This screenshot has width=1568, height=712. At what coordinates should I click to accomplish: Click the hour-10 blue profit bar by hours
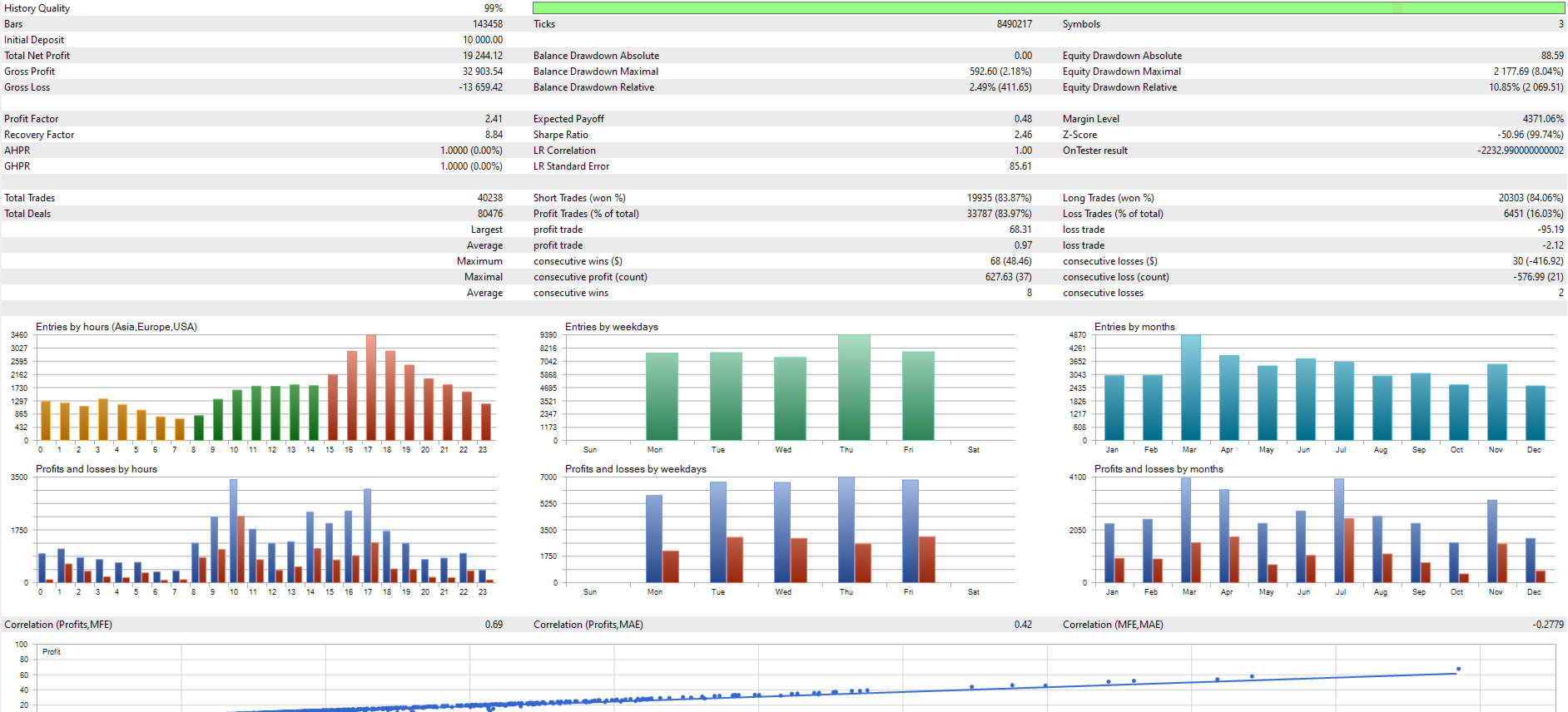pyautogui.click(x=233, y=531)
